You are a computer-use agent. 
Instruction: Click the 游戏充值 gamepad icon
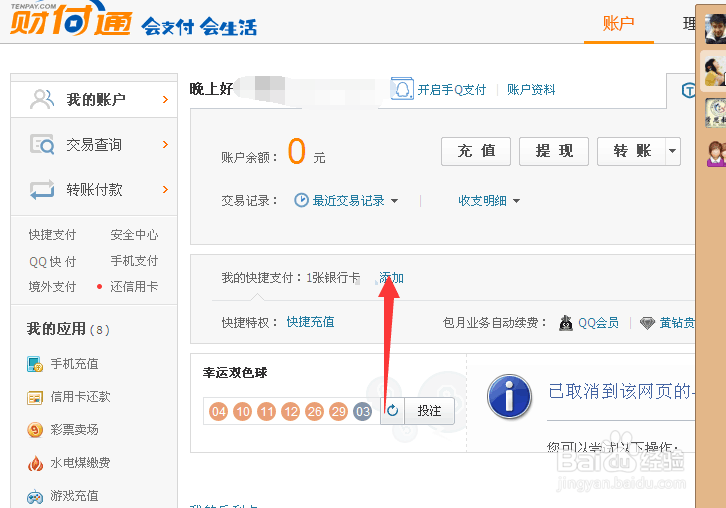click(x=35, y=497)
